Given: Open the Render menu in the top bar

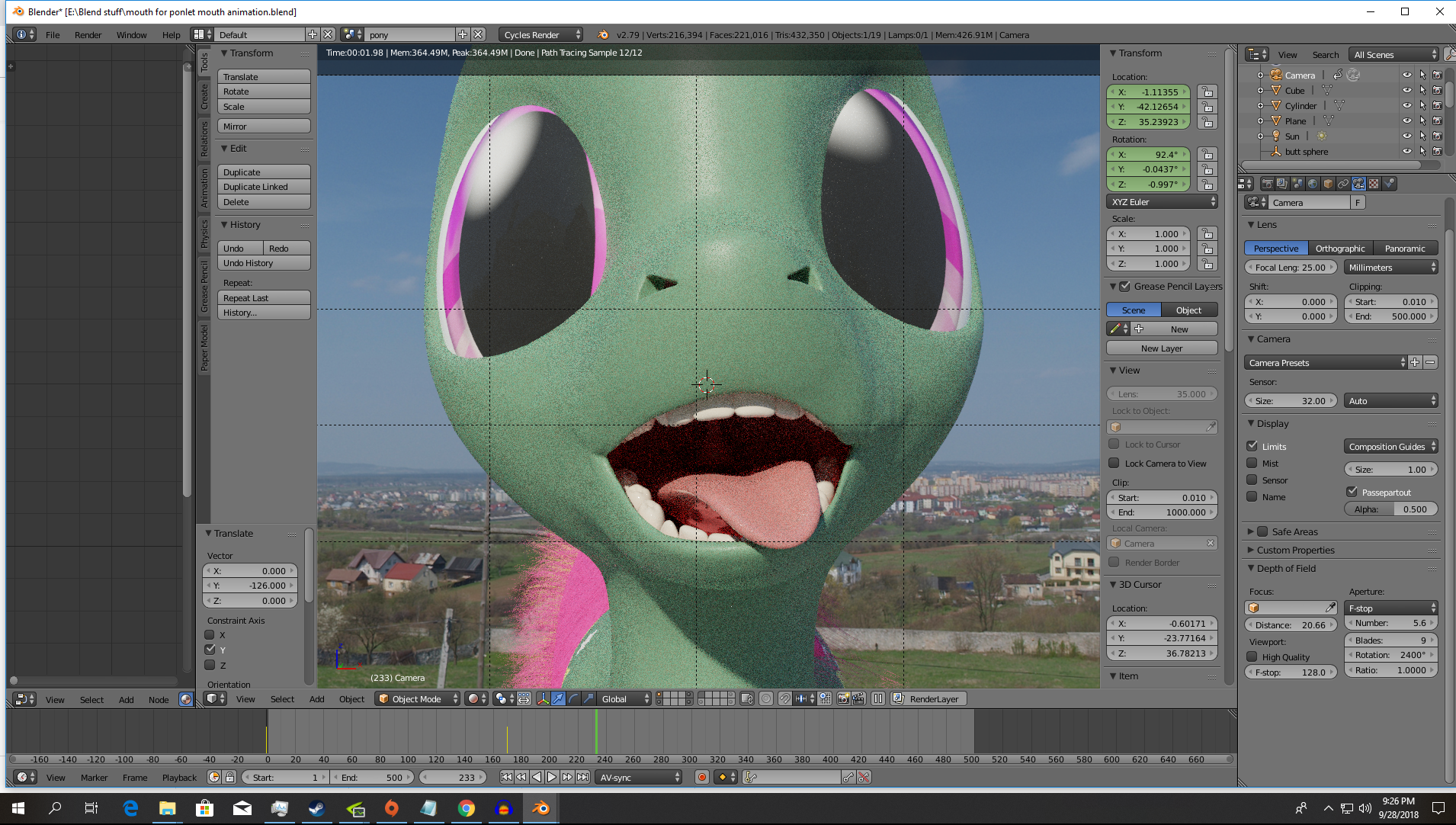Looking at the screenshot, I should 88,35.
